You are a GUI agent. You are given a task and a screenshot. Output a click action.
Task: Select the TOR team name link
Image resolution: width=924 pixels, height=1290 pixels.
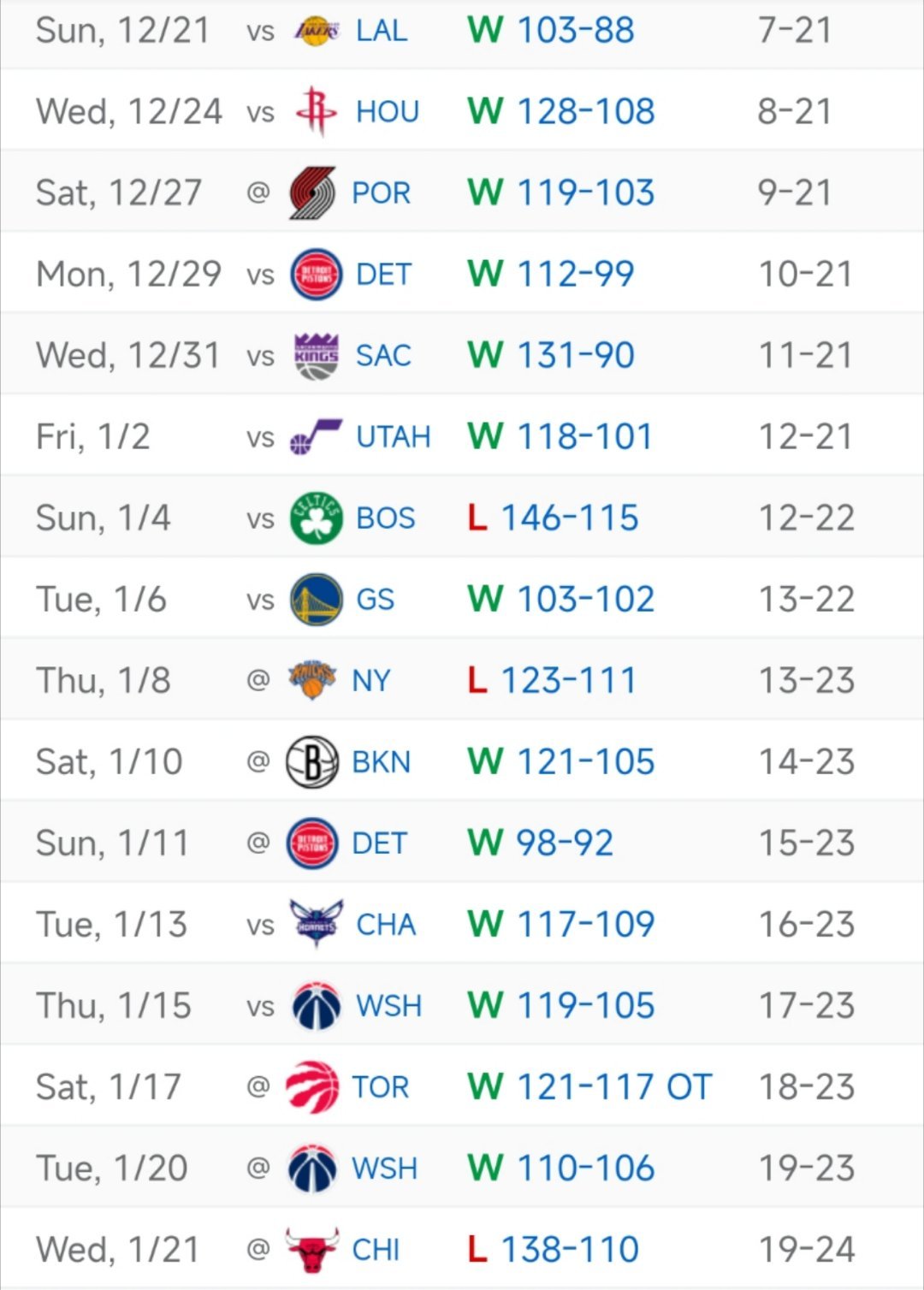click(381, 1087)
